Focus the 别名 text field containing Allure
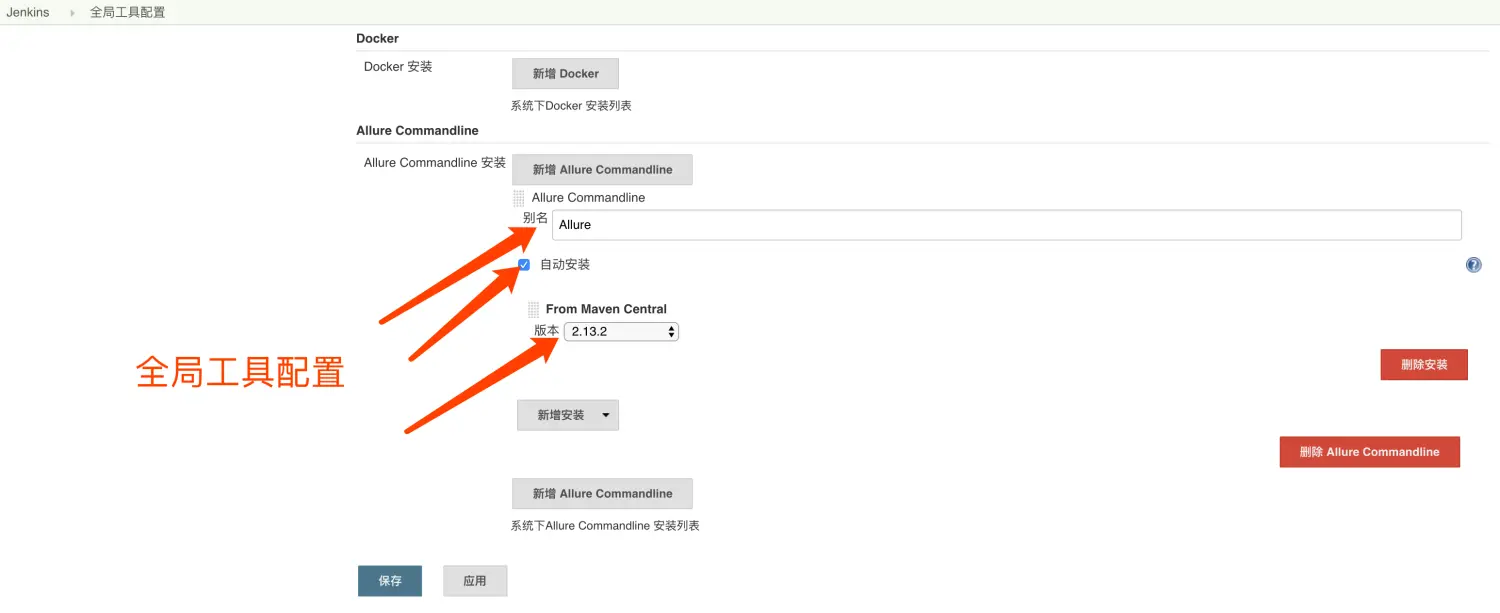The image size is (1500, 613). (x=1006, y=225)
